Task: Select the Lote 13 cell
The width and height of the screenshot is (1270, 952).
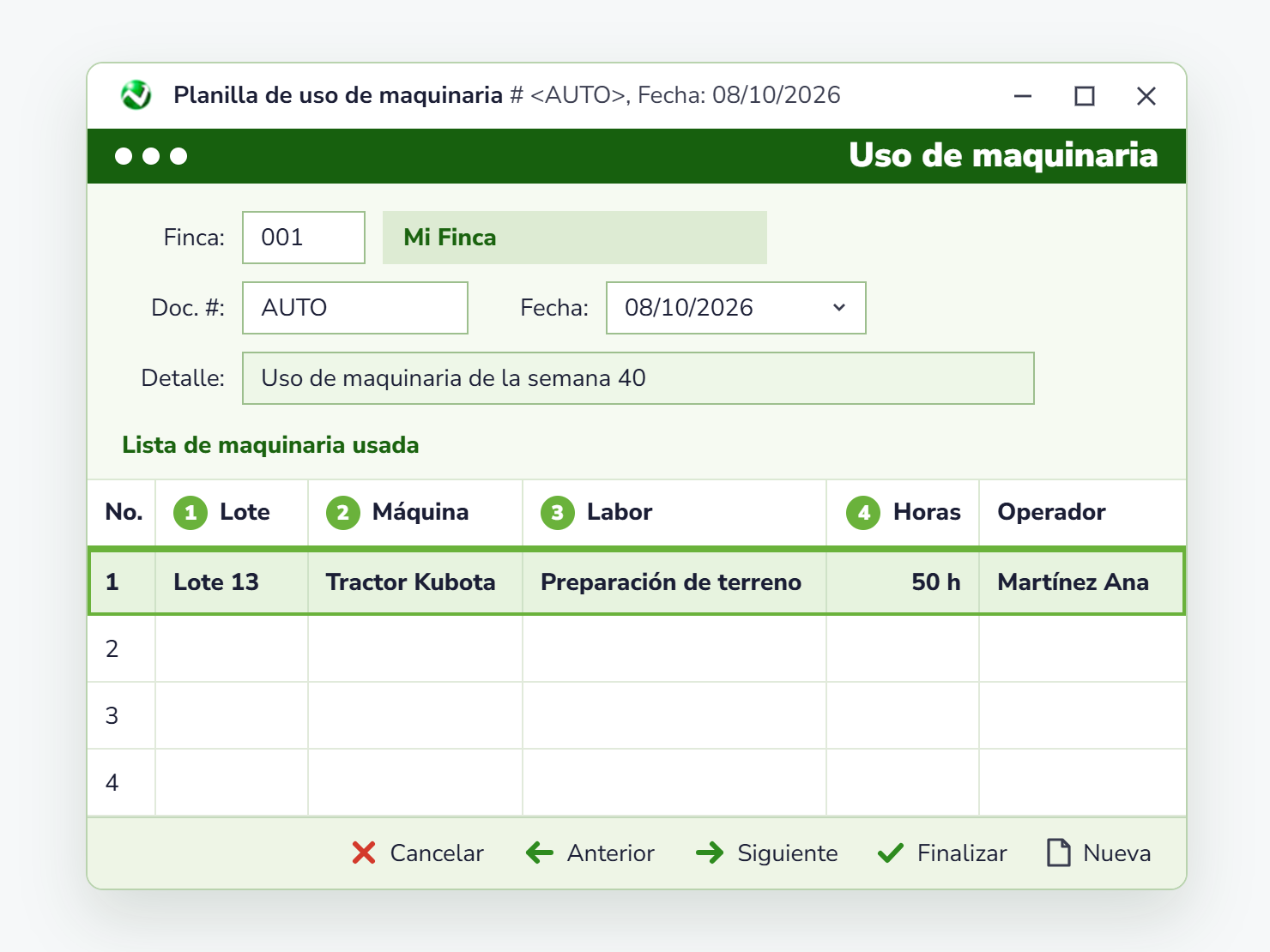Action: pos(232,582)
